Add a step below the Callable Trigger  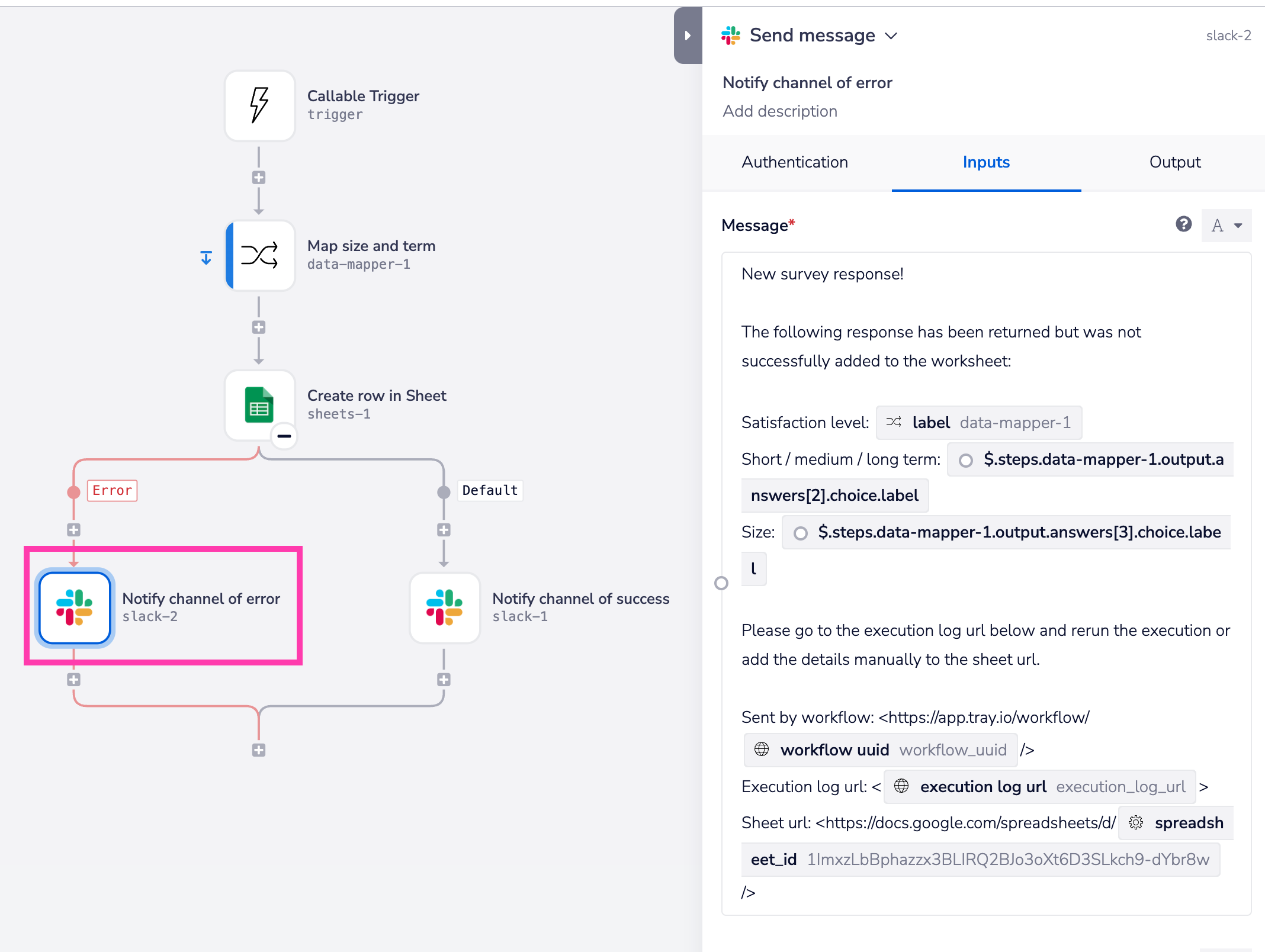pyautogui.click(x=259, y=178)
